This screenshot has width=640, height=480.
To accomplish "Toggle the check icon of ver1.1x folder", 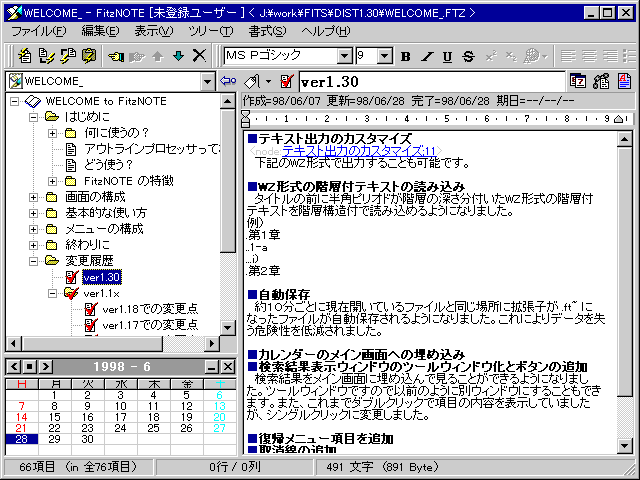I will [71, 293].
